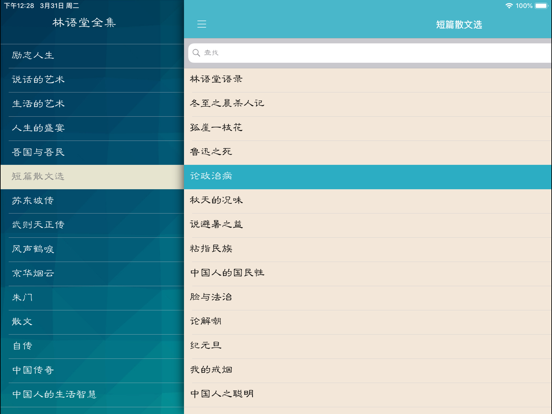The width and height of the screenshot is (552, 414).
Task: Open the essay 论解嘲
Action: 368,322
